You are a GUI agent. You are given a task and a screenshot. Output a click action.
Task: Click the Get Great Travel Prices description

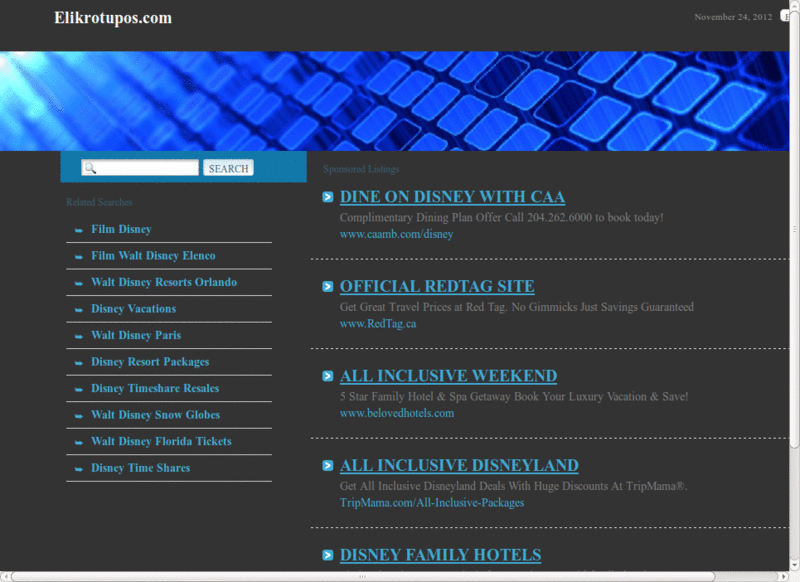517,307
